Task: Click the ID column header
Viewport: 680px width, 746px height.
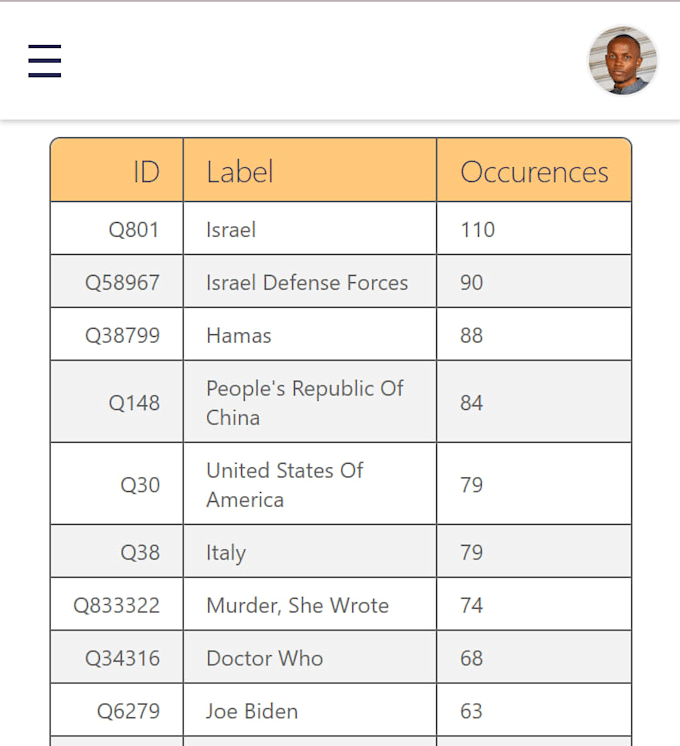Action: [x=117, y=170]
